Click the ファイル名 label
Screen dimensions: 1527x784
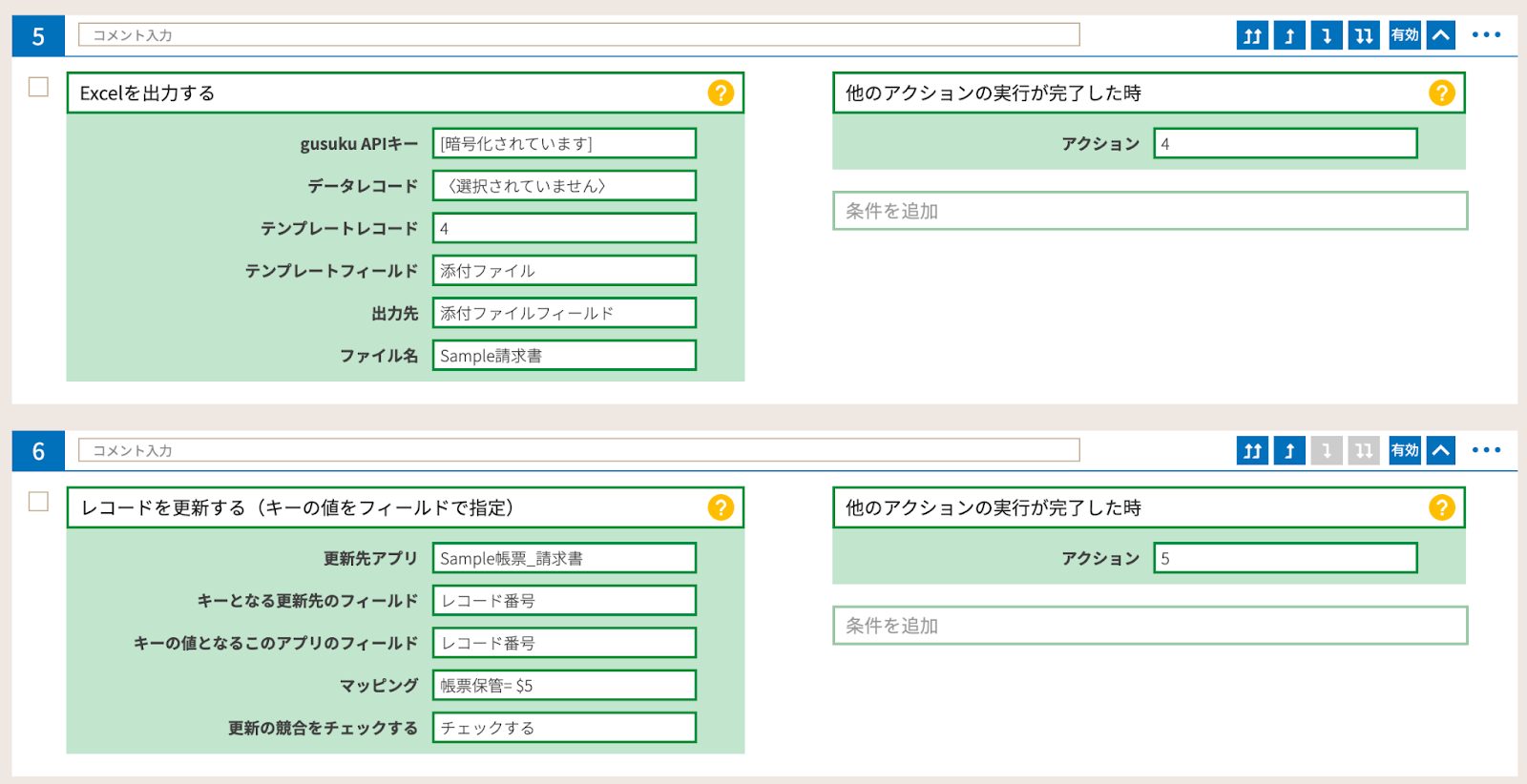[379, 356]
